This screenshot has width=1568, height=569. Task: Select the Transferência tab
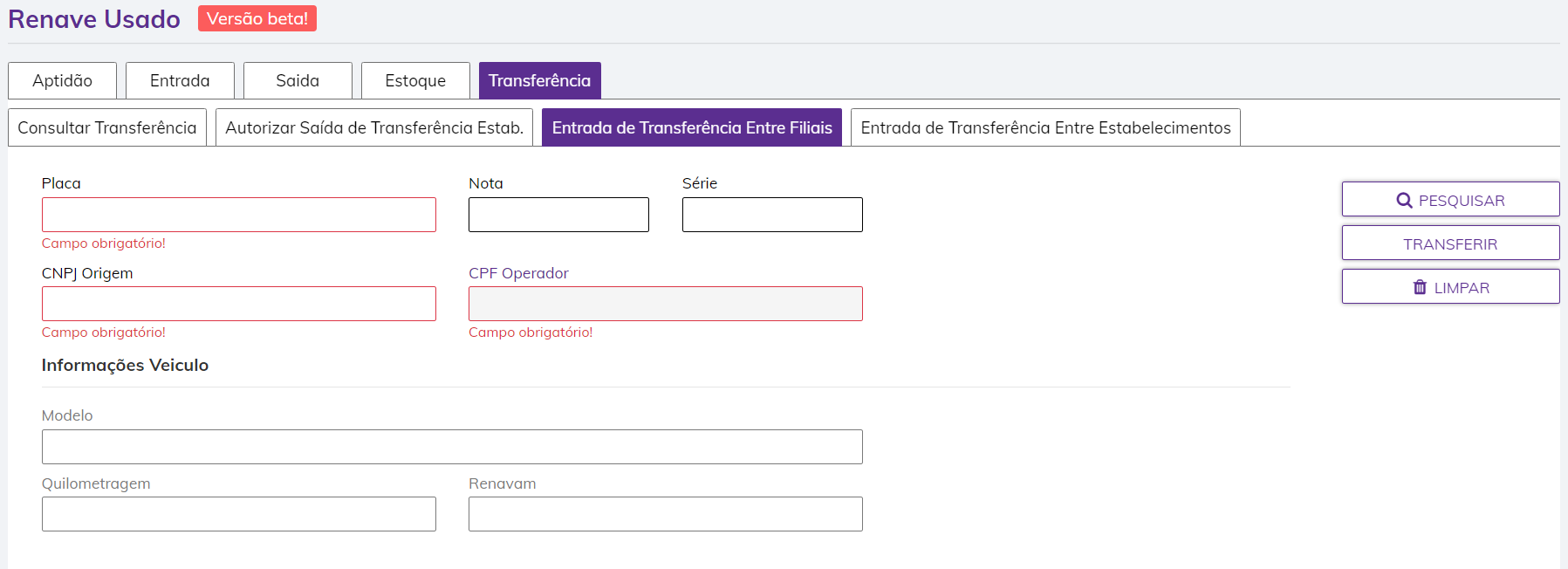[539, 81]
